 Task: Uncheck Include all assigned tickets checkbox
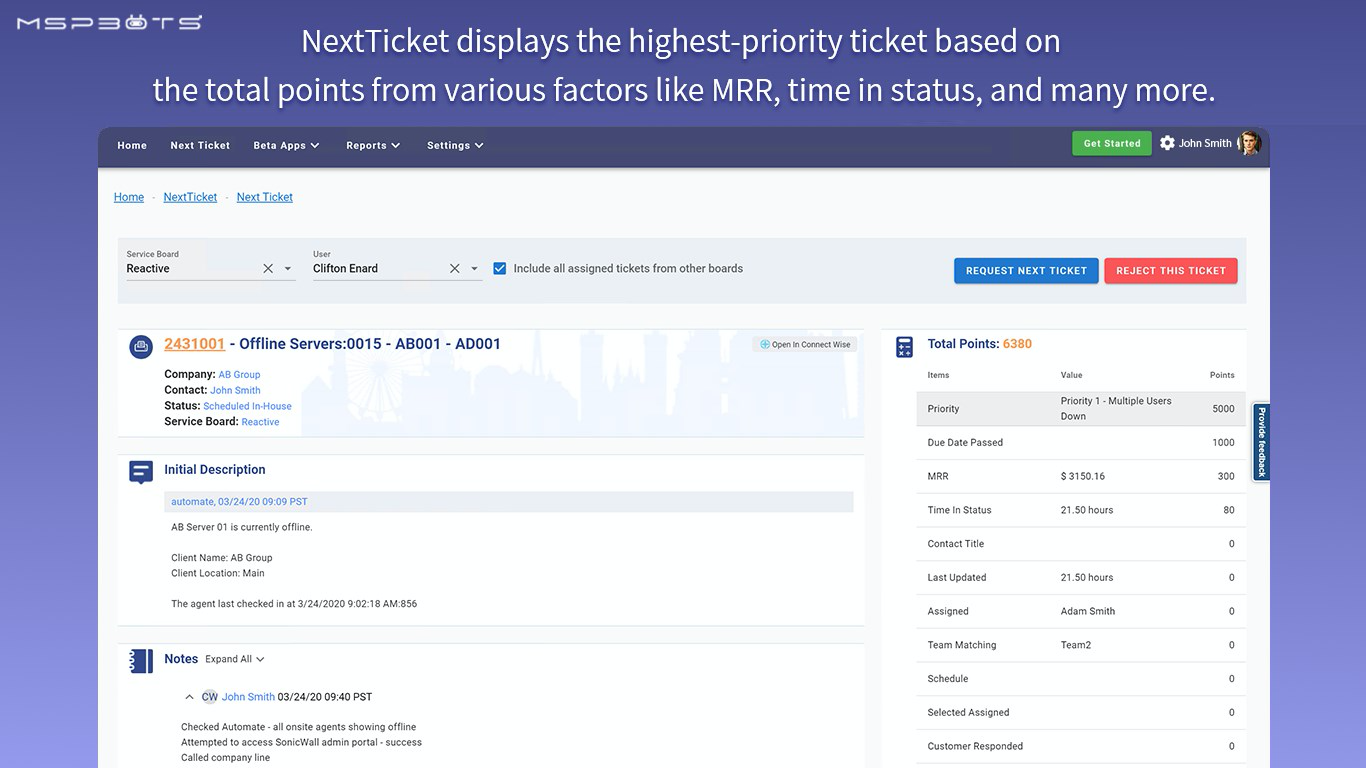[500, 269]
